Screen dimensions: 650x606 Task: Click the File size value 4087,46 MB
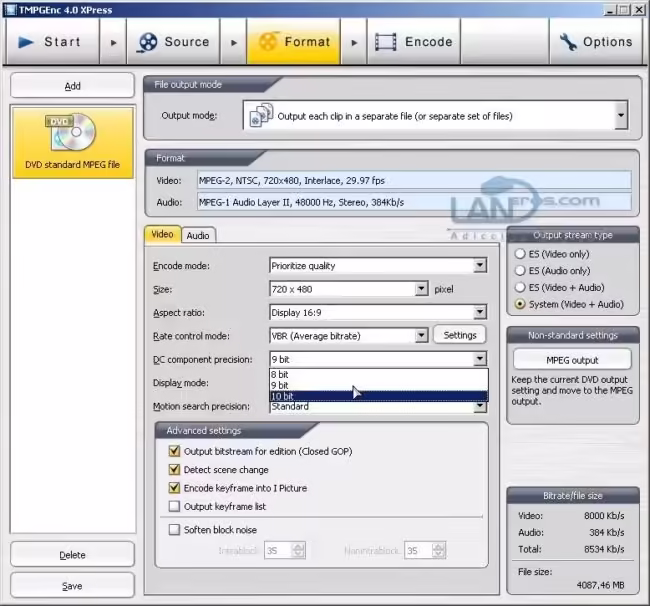[600, 585]
